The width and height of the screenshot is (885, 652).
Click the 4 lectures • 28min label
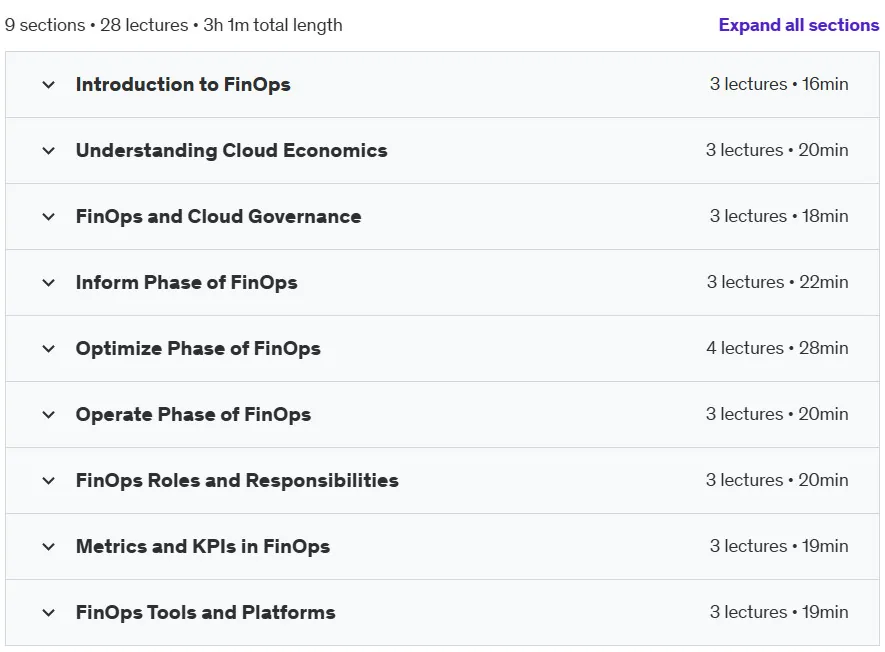pyautogui.click(x=777, y=348)
